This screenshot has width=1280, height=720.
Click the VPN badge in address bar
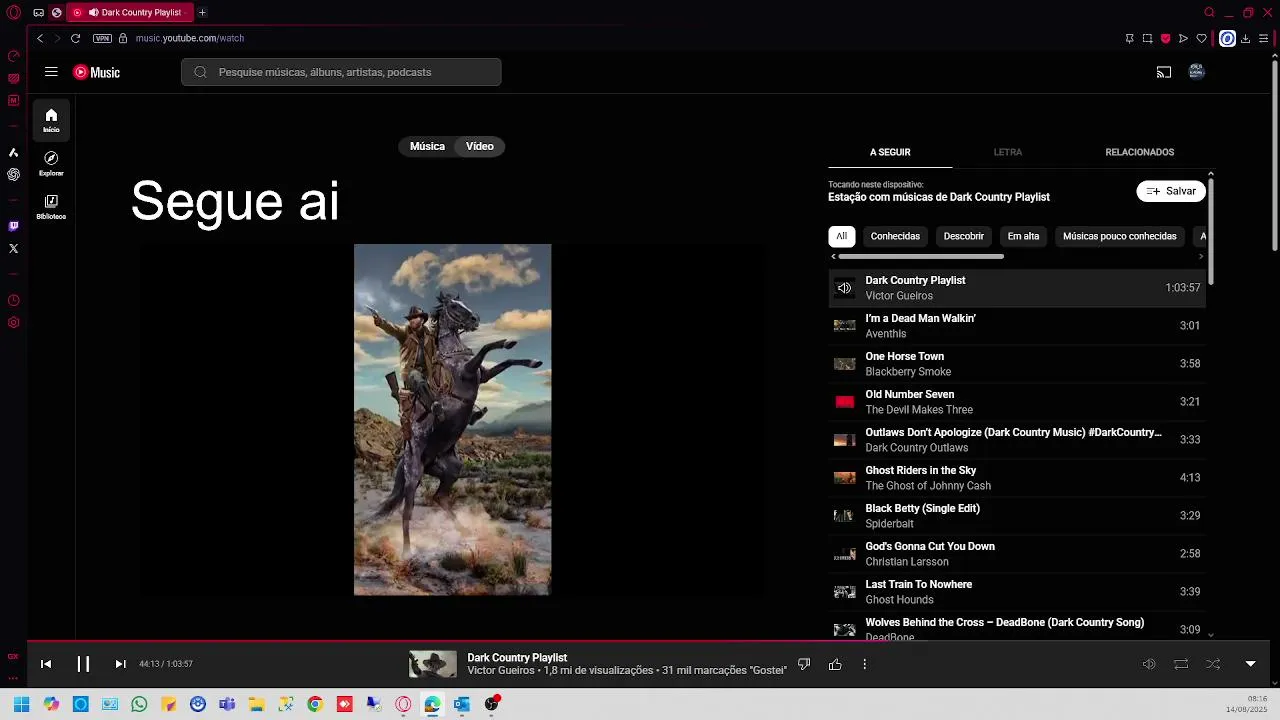[x=102, y=38]
